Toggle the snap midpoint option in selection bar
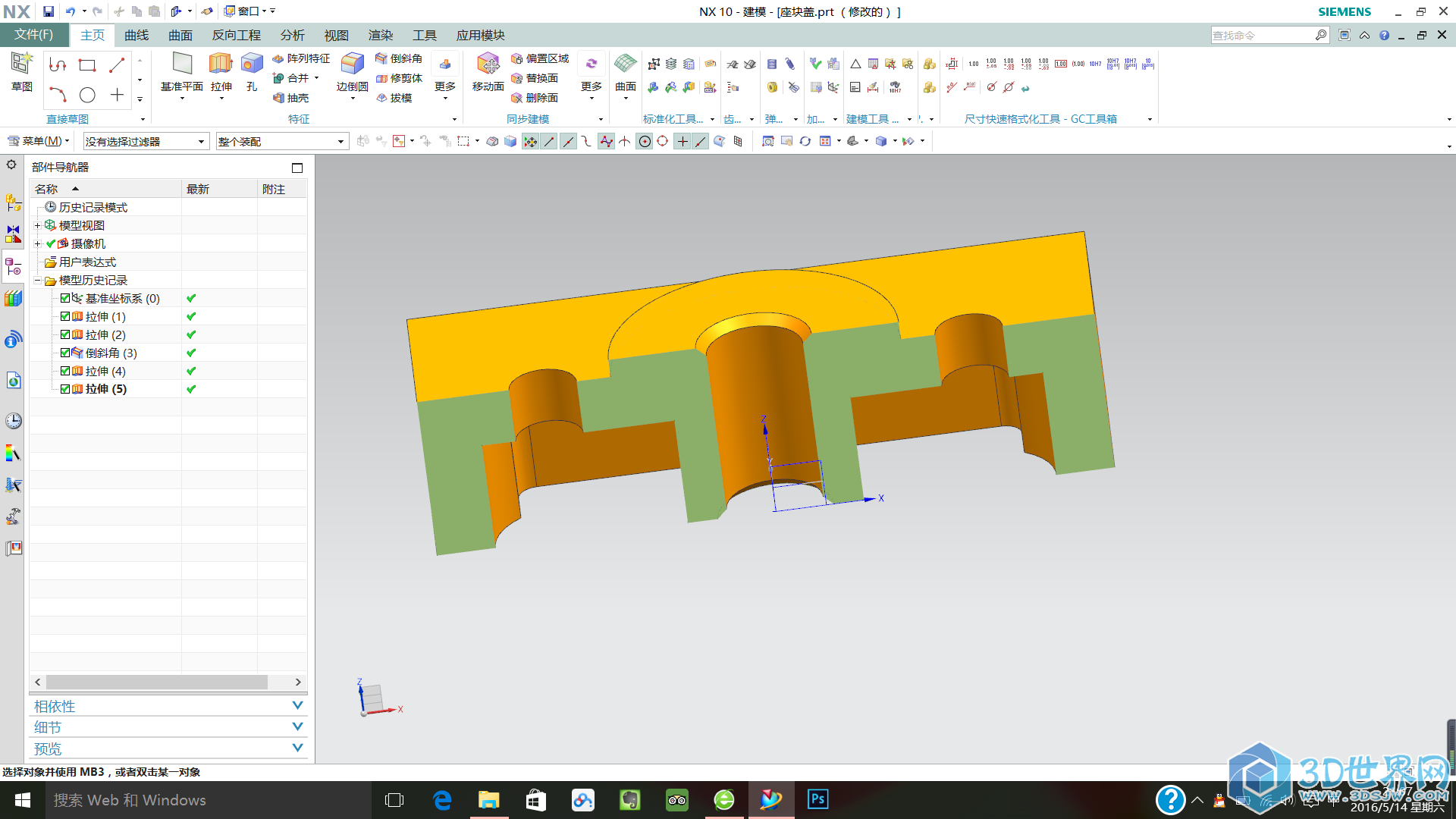This screenshot has height=819, width=1456. tap(567, 141)
